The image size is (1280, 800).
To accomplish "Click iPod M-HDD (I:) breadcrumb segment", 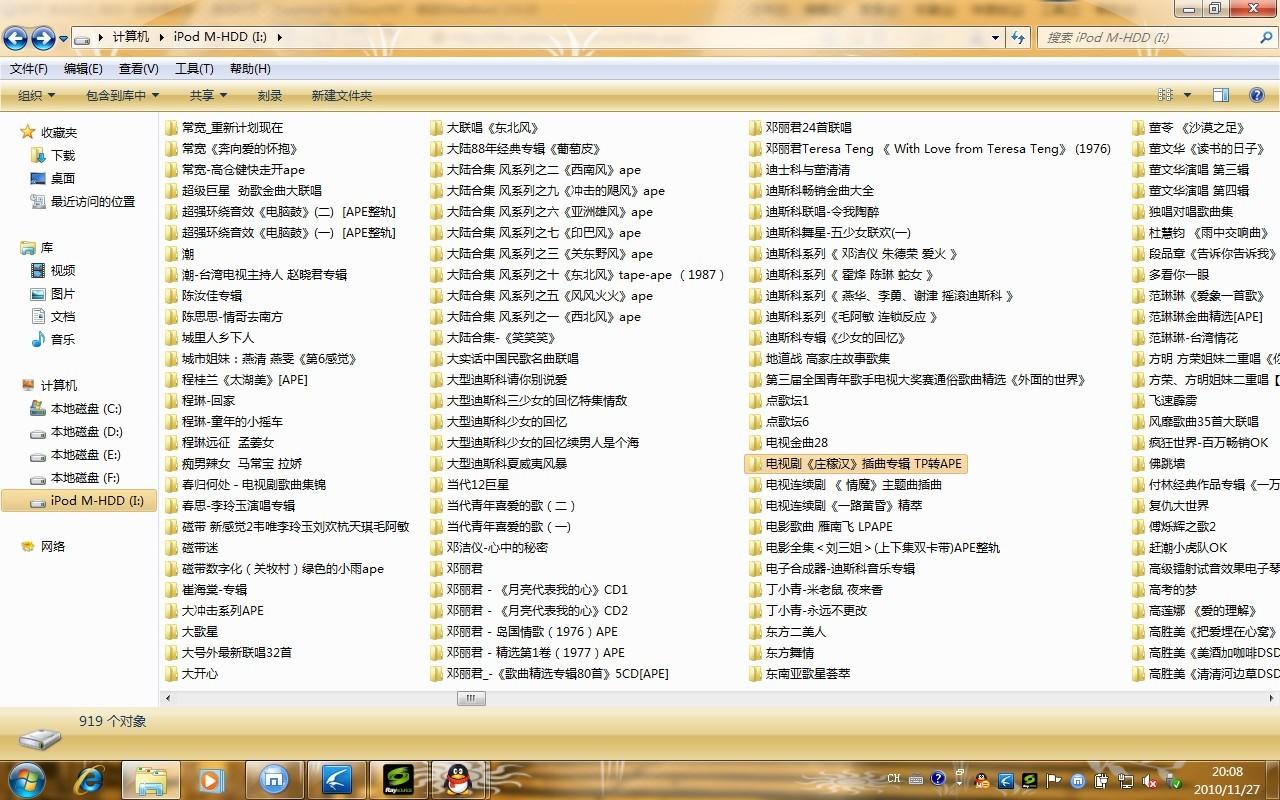I will pos(220,37).
